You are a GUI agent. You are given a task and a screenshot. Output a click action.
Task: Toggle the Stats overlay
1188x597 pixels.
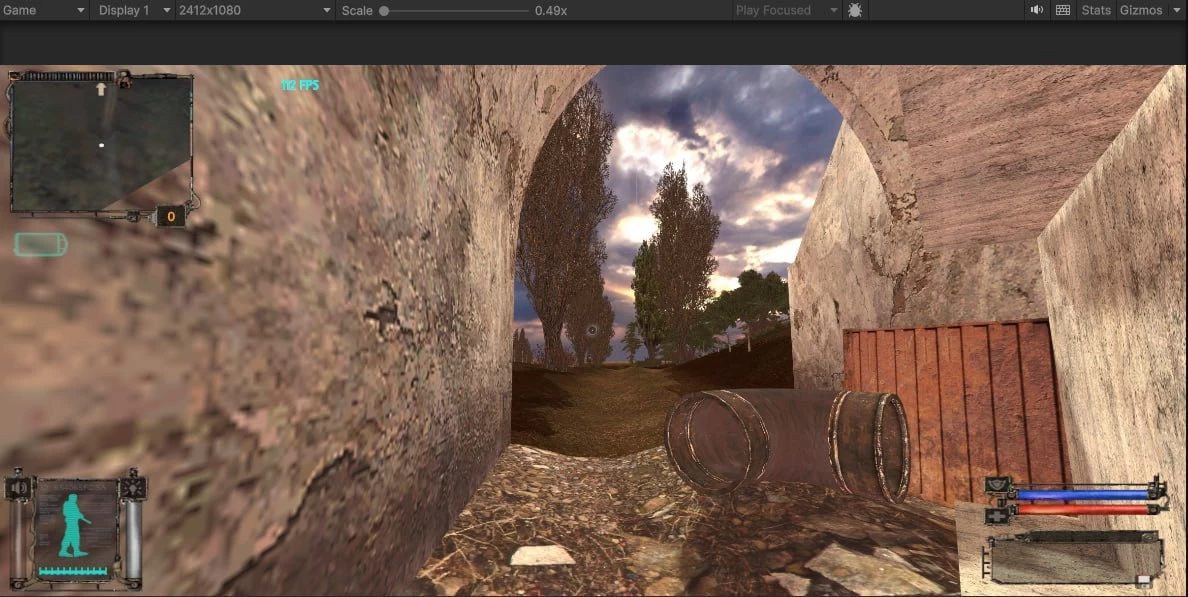[x=1096, y=10]
